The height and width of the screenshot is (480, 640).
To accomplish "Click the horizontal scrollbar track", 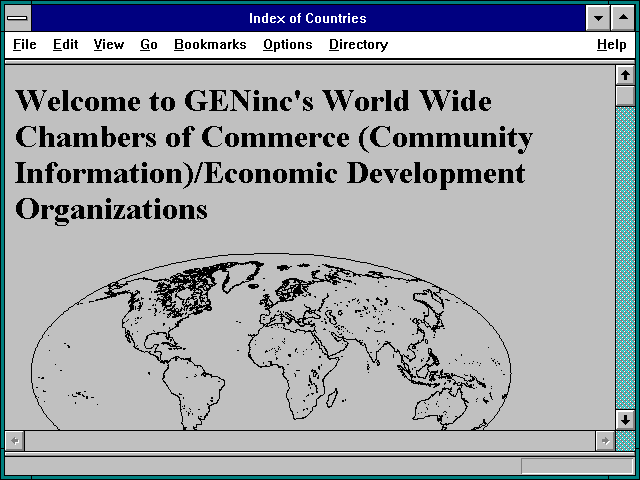I will pyautogui.click(x=310, y=441).
